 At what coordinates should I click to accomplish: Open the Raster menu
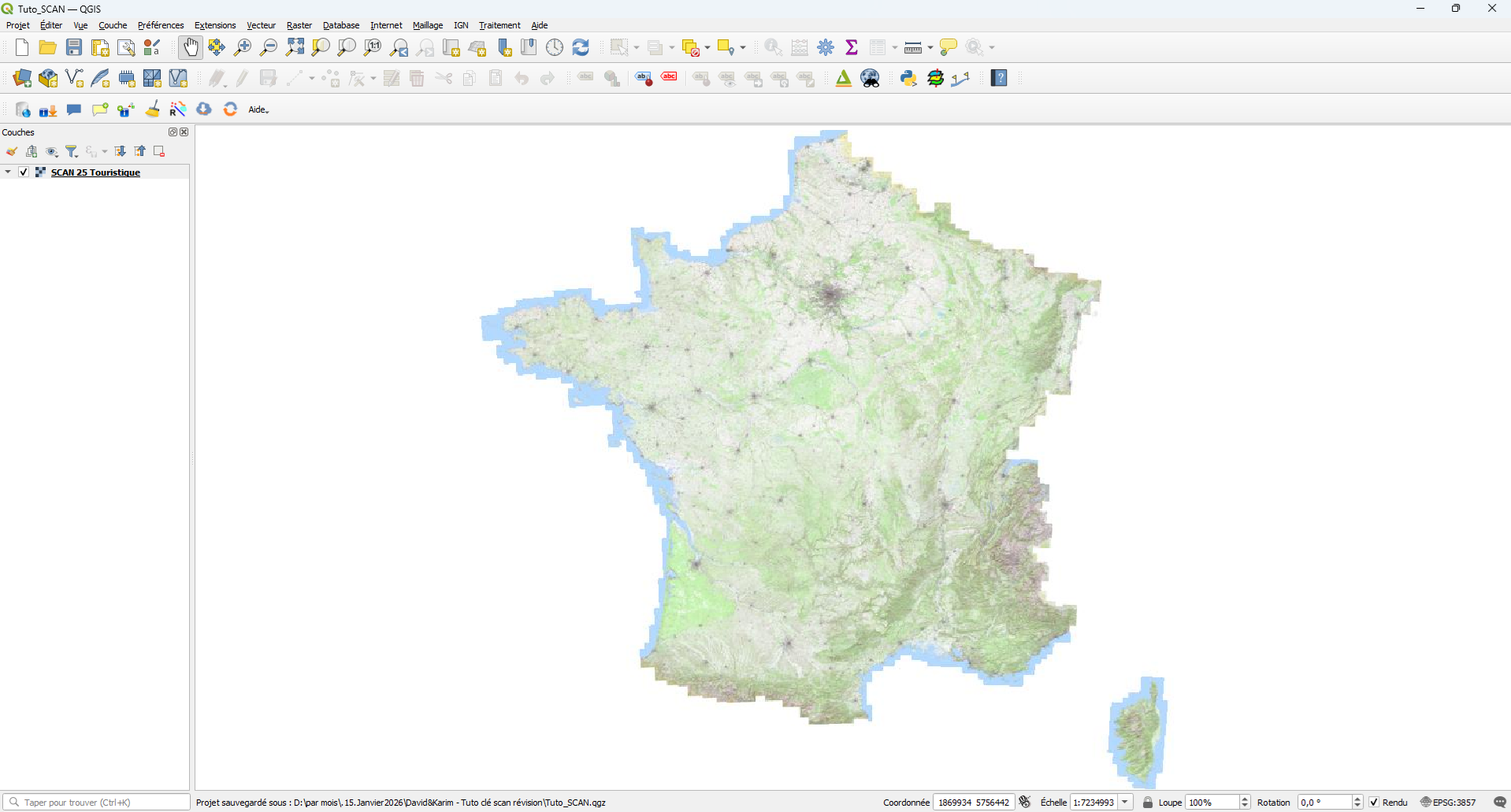pyautogui.click(x=299, y=25)
